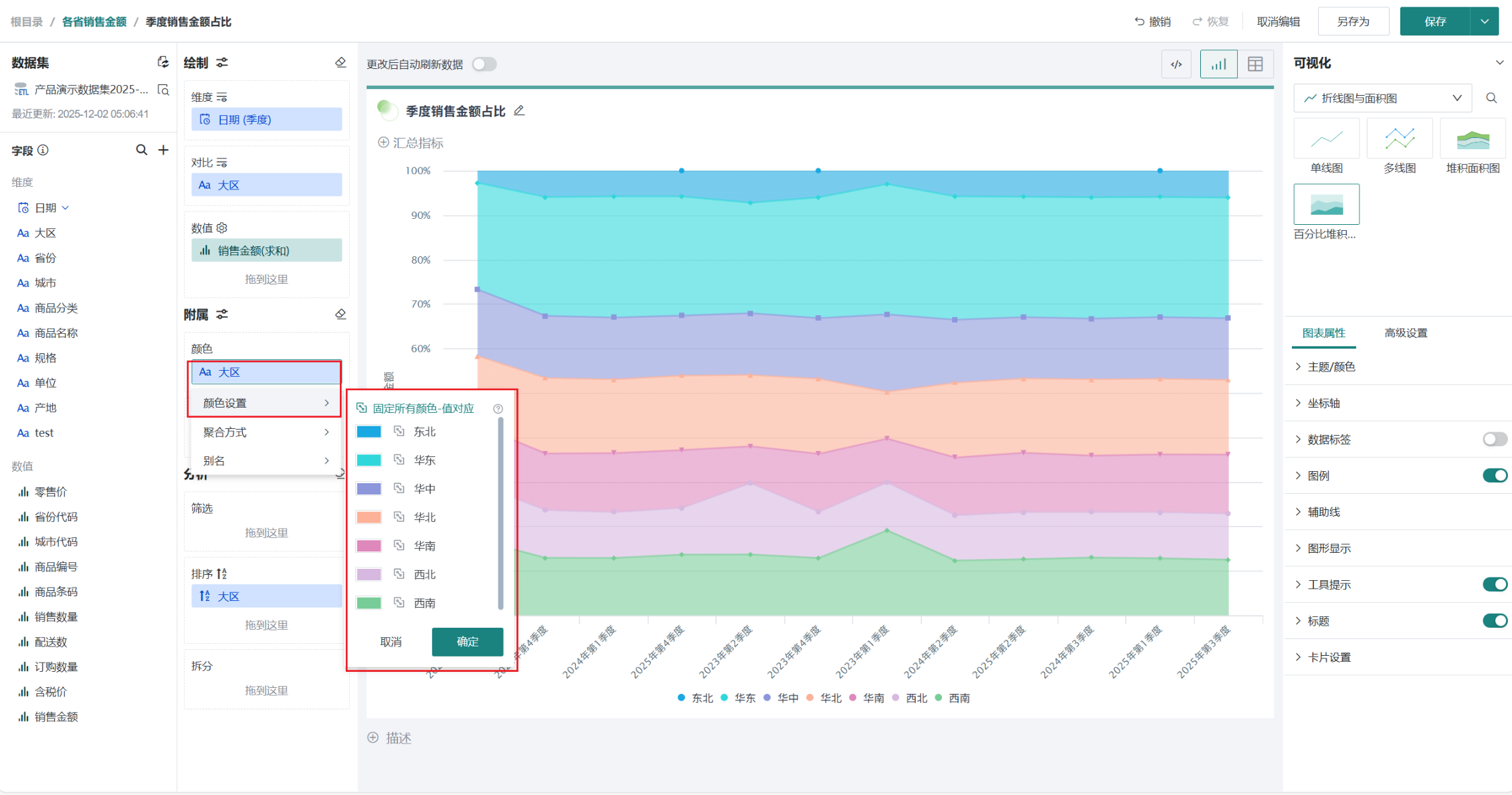This screenshot has width=1512, height=795.
Task: Search visualization types magnifier icon
Action: 1491,98
